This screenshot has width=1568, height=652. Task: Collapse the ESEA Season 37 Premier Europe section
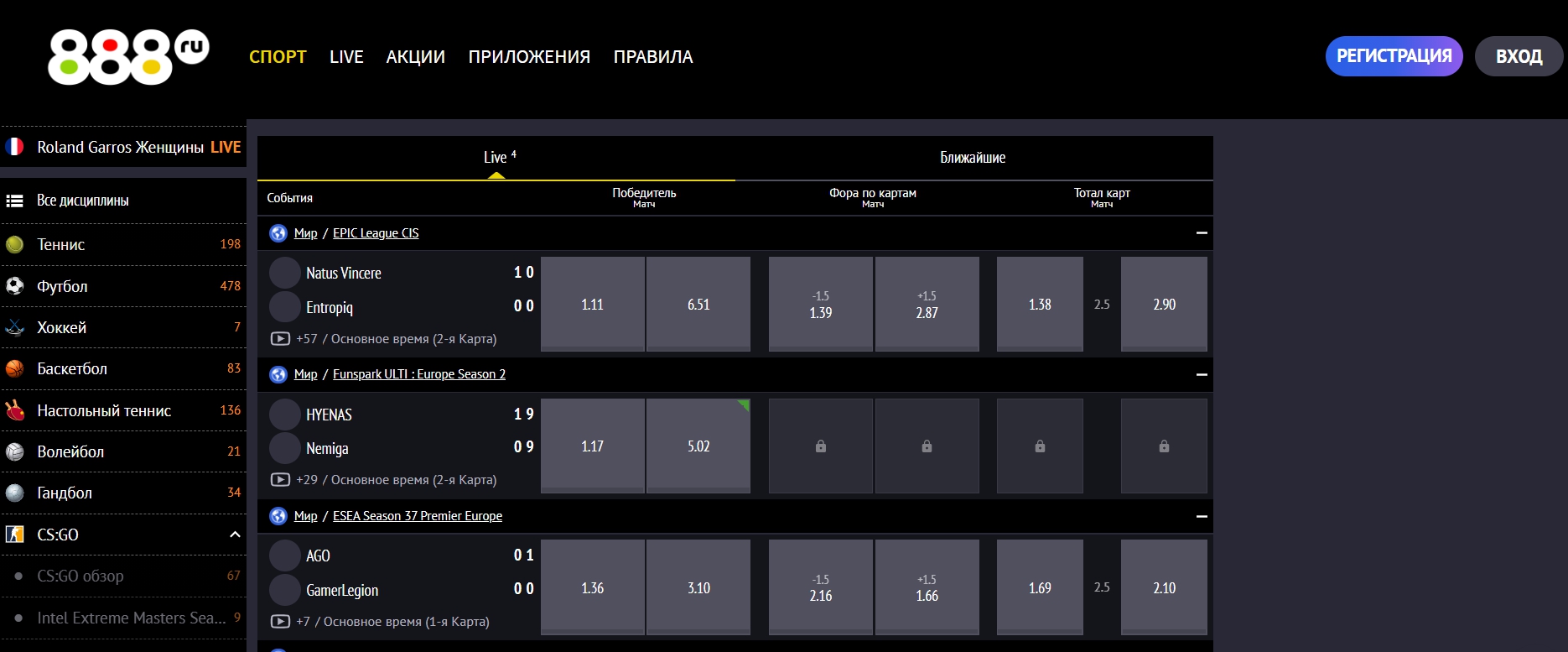coord(1201,516)
